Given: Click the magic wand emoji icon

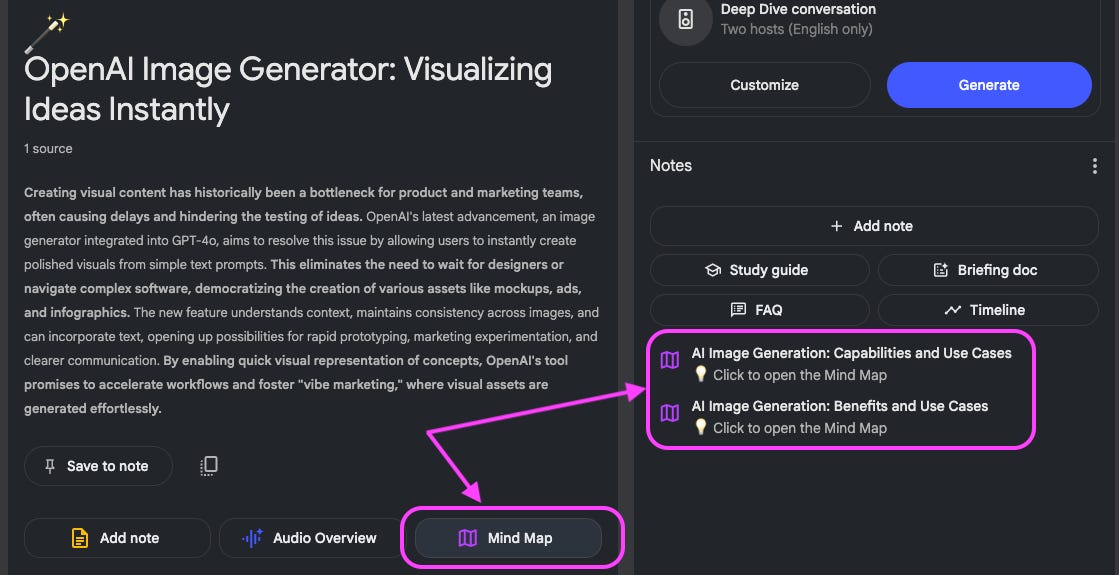Looking at the screenshot, I should point(47,34).
